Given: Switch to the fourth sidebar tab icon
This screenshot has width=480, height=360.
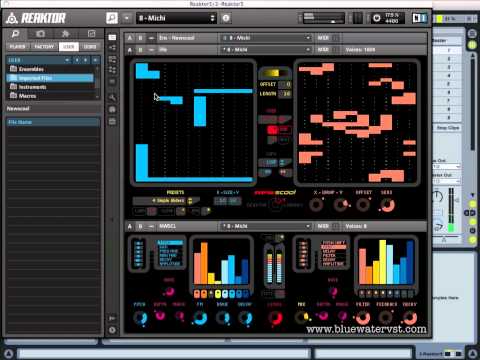Looking at the screenshot, I should coord(91,34).
